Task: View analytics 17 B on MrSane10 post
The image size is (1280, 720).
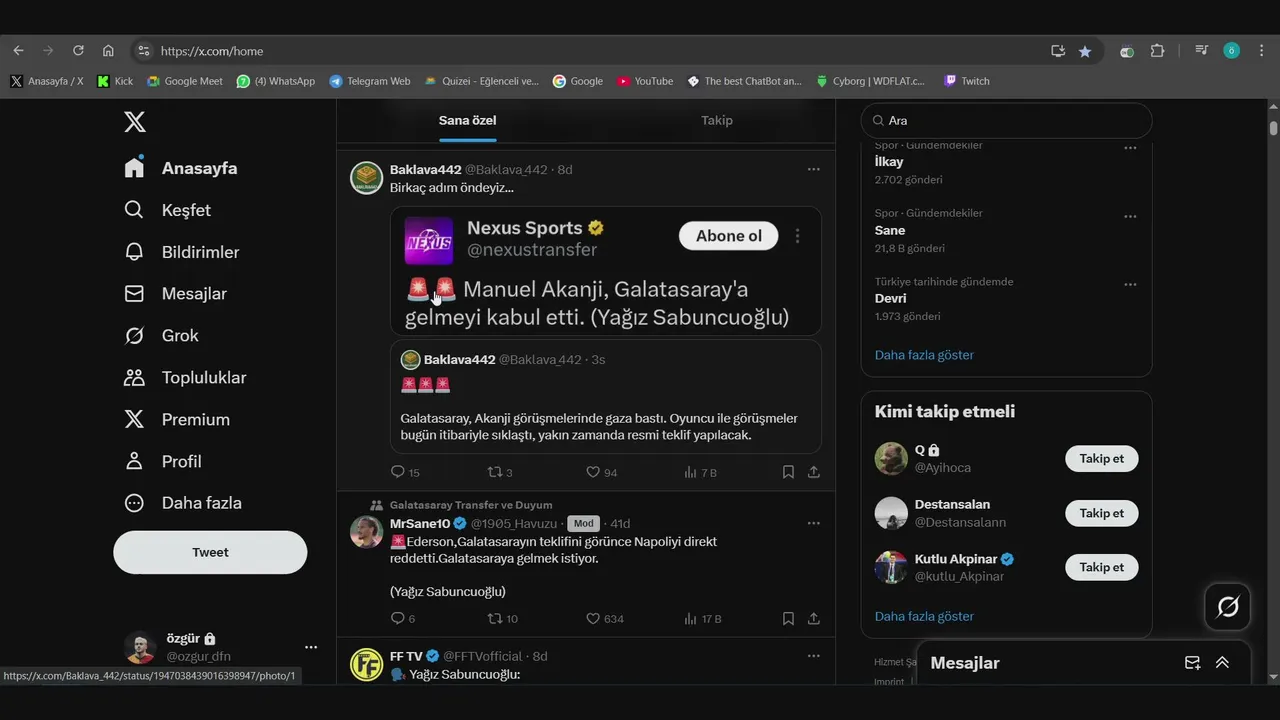Action: point(702,618)
